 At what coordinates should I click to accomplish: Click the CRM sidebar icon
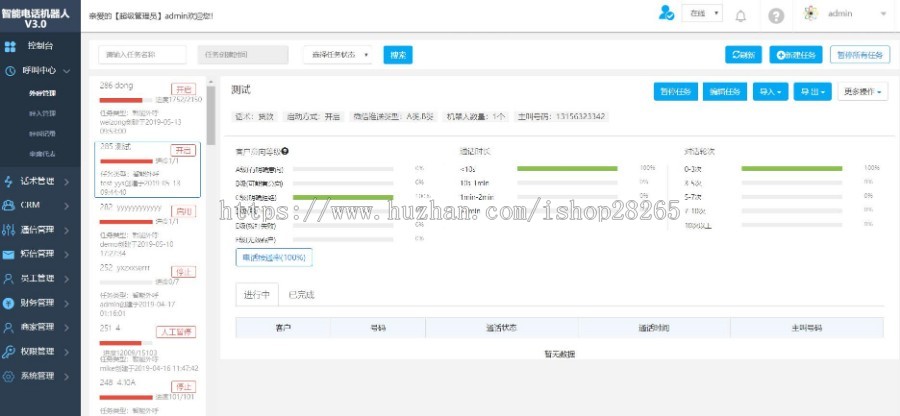click(10, 204)
